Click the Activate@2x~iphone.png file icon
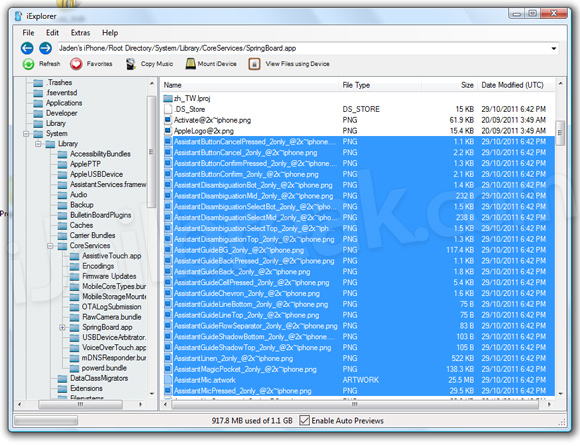This screenshot has width=580, height=446. point(168,120)
